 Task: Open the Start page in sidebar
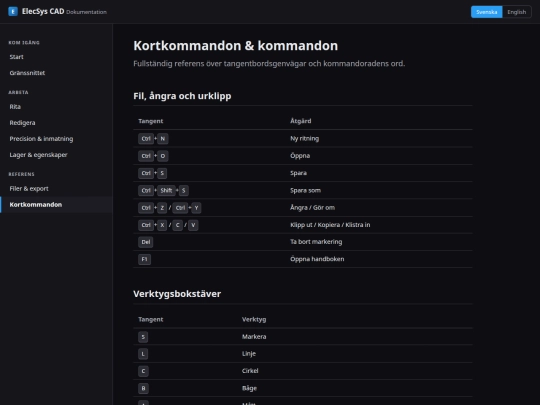coord(56,57)
